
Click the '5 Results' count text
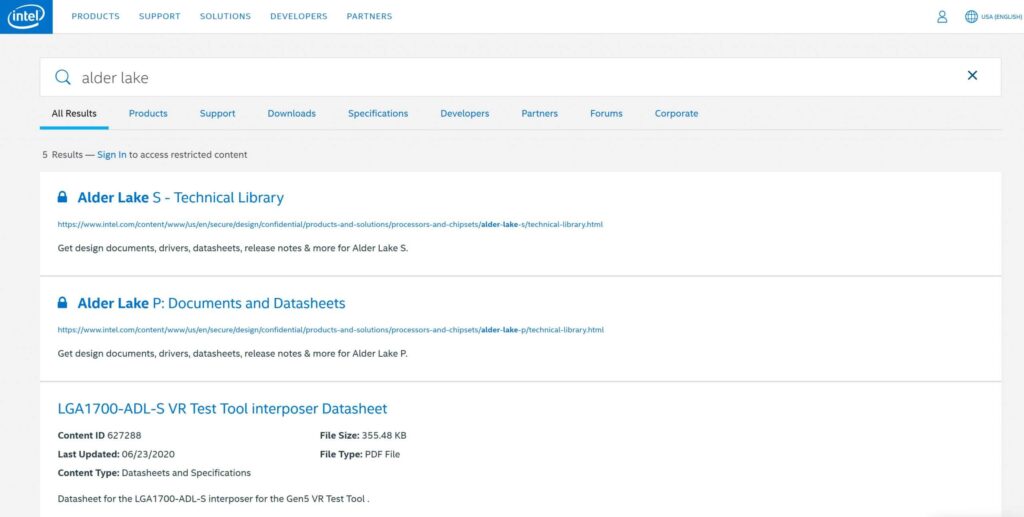(x=63, y=155)
